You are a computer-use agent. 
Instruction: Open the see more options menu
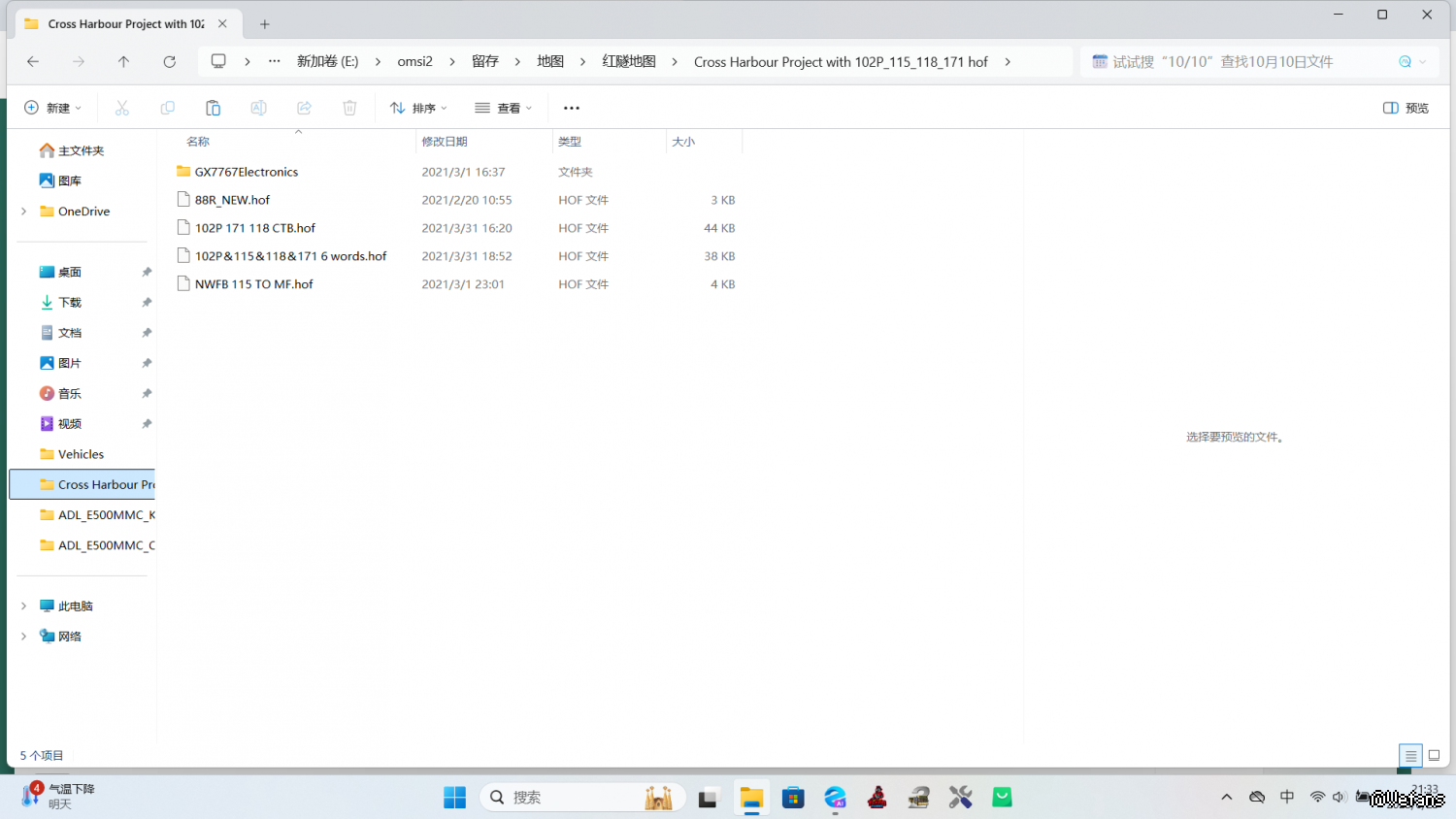pos(572,108)
